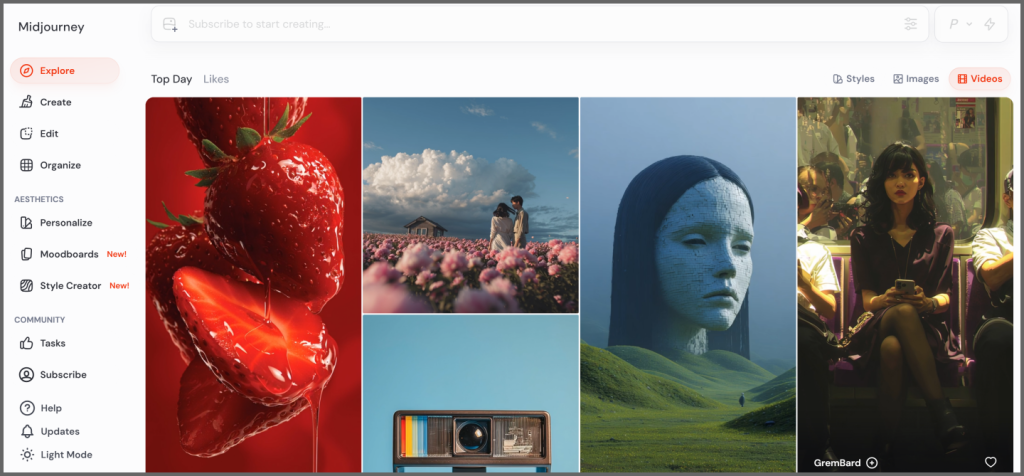Click the prompt input field
The height and width of the screenshot is (476, 1024).
point(539,24)
